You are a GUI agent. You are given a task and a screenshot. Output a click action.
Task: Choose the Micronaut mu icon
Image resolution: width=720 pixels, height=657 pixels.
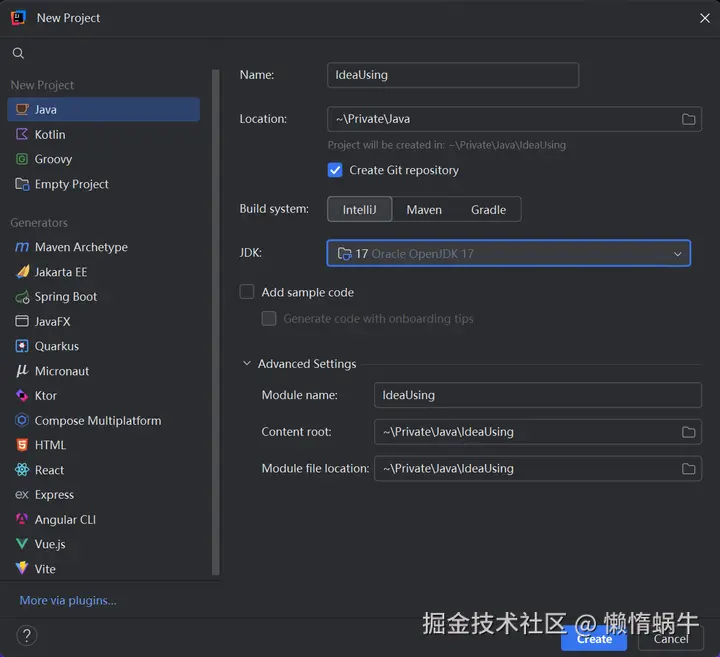[x=22, y=371]
